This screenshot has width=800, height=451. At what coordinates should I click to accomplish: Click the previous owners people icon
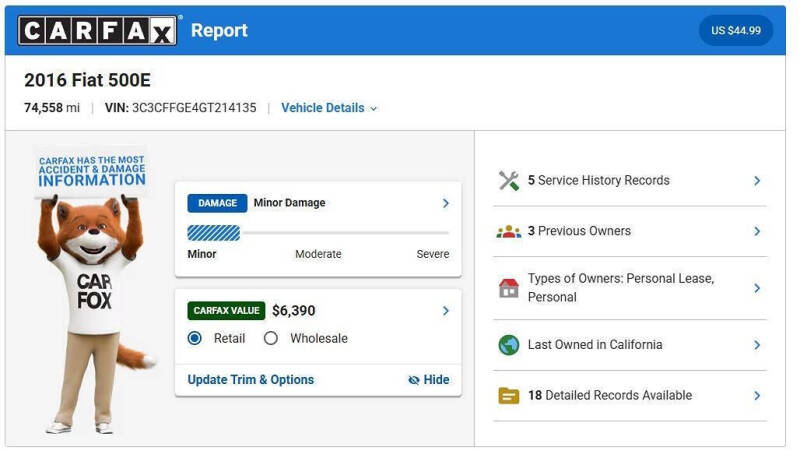[x=509, y=232]
